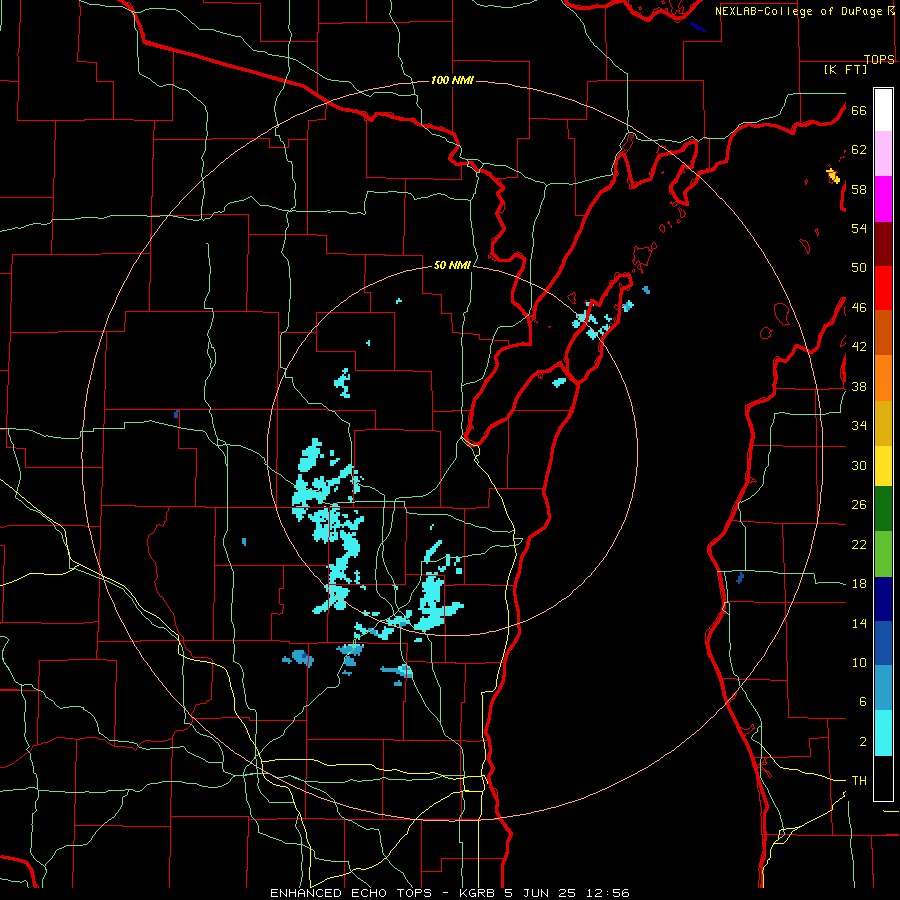
Task: Click the NEXLAB-College of DuPage label
Action: [x=798, y=11]
